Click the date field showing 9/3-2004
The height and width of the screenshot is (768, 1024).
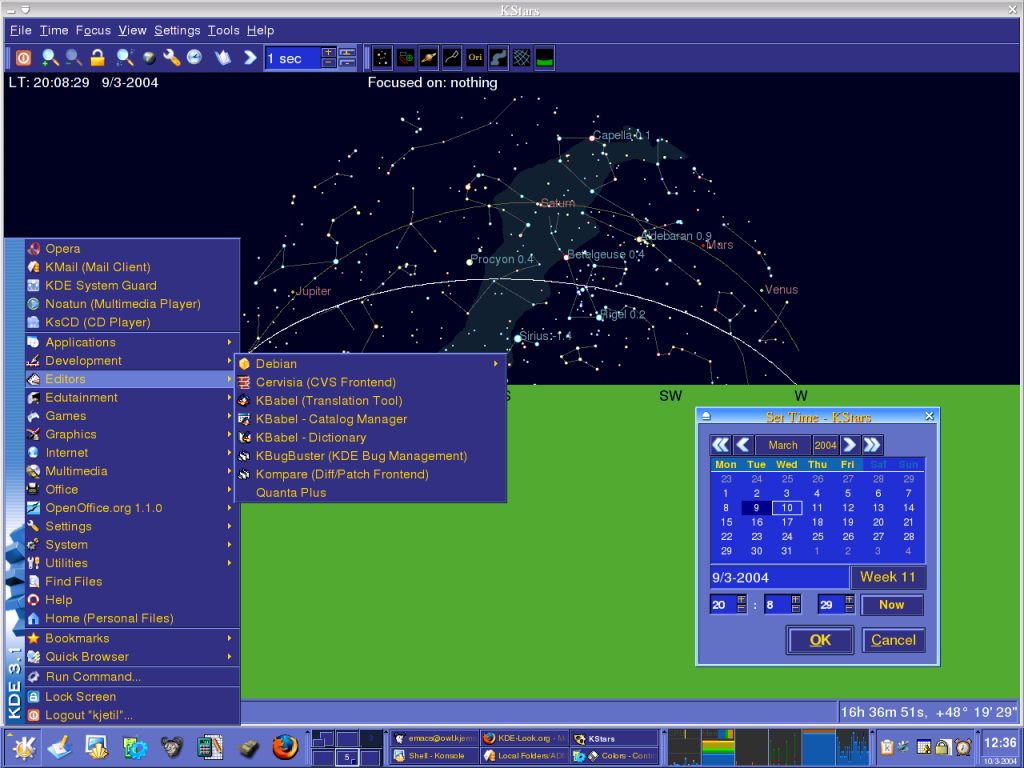coord(779,577)
